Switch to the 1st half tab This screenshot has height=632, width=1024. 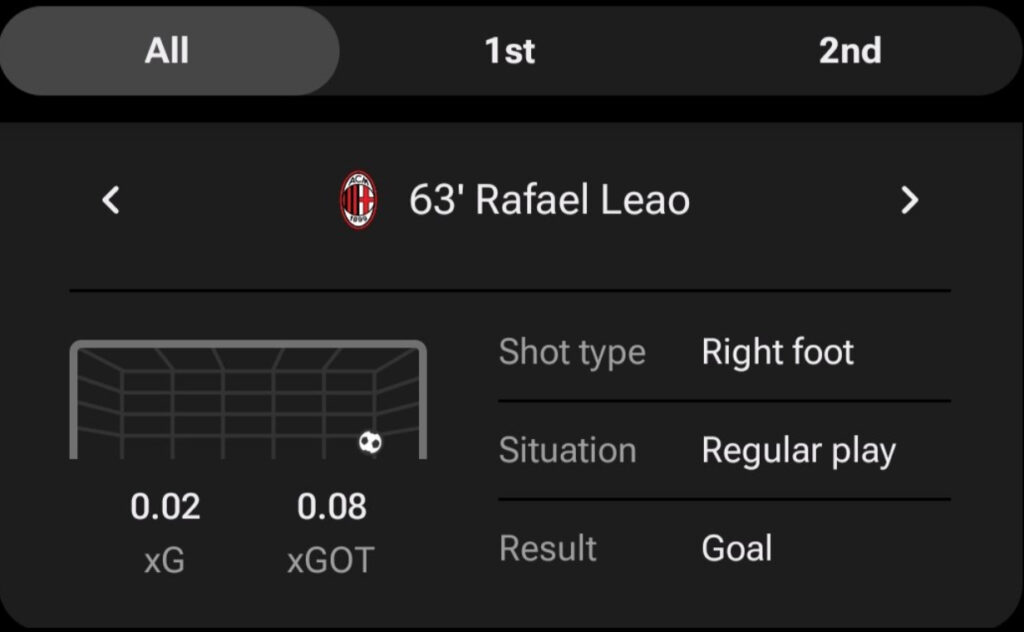(510, 50)
